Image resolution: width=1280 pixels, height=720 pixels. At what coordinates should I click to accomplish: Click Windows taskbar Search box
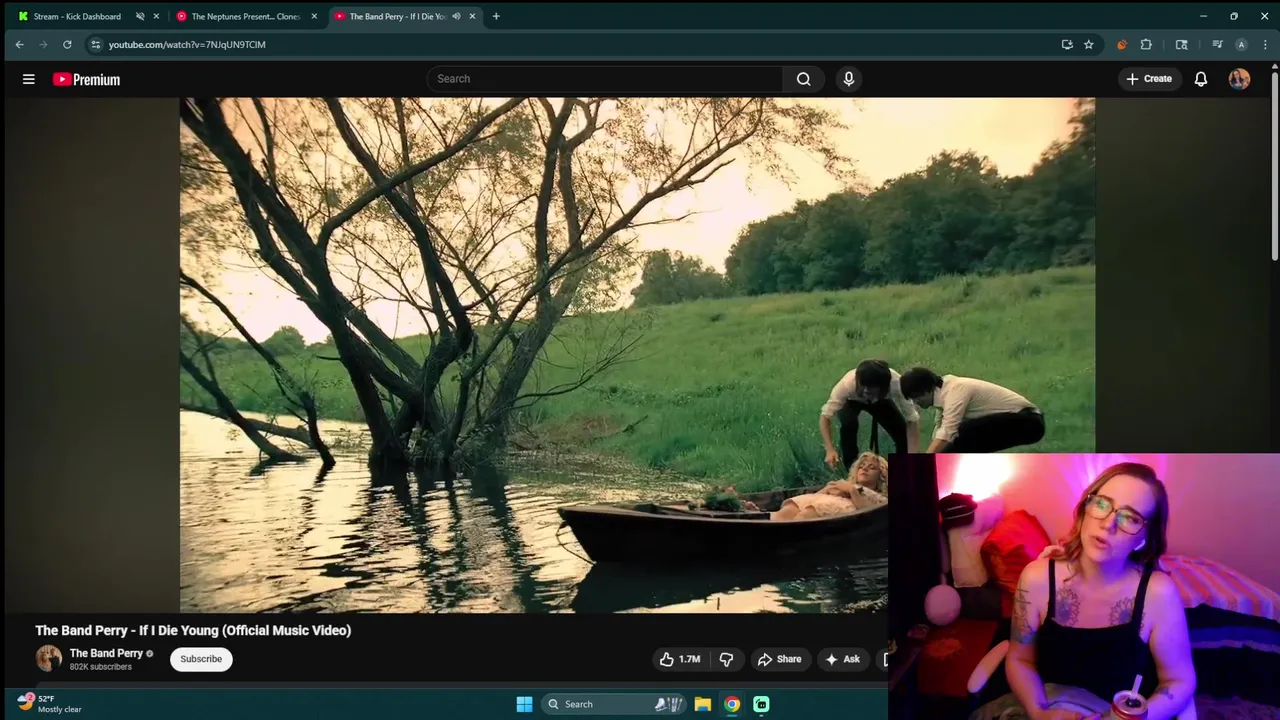[612, 704]
